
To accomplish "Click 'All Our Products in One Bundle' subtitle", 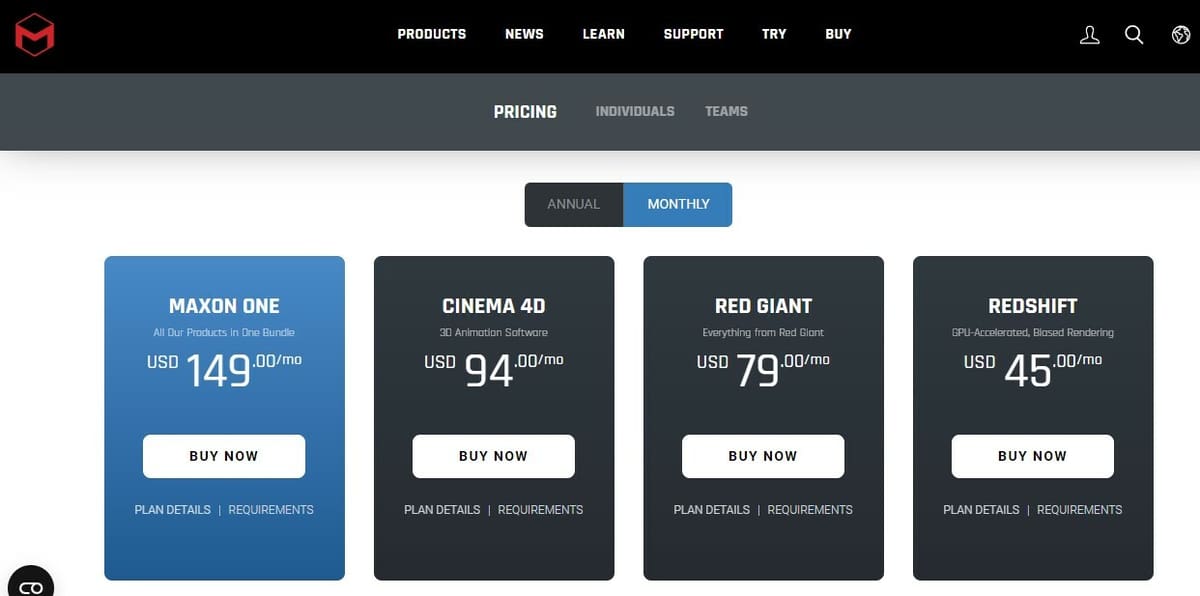I will [x=224, y=332].
